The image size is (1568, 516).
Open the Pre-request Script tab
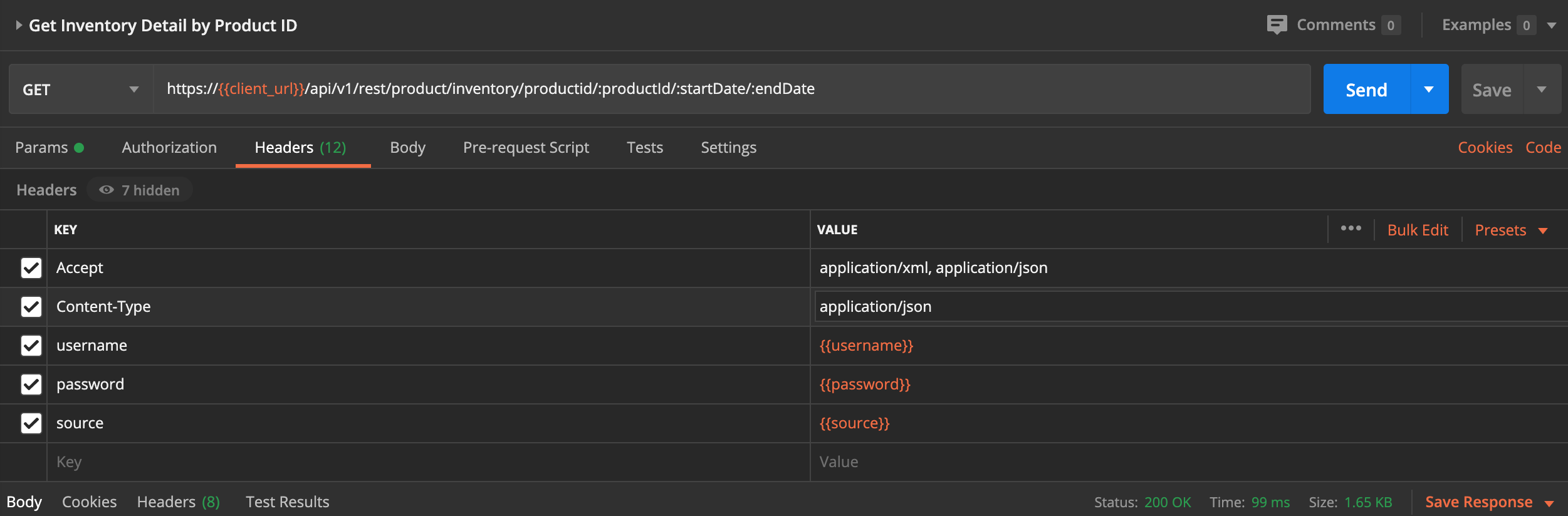pyautogui.click(x=526, y=148)
